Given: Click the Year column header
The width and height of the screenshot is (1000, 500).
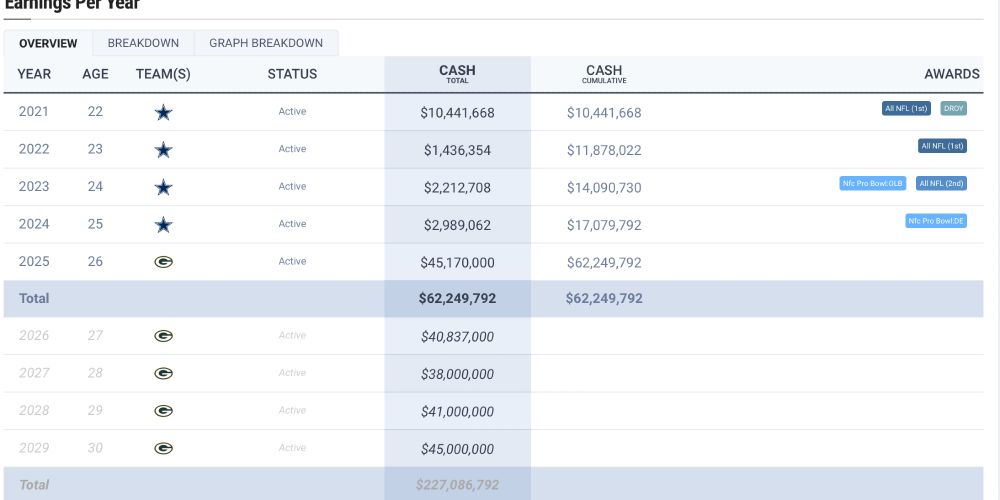Looking at the screenshot, I should click(34, 74).
